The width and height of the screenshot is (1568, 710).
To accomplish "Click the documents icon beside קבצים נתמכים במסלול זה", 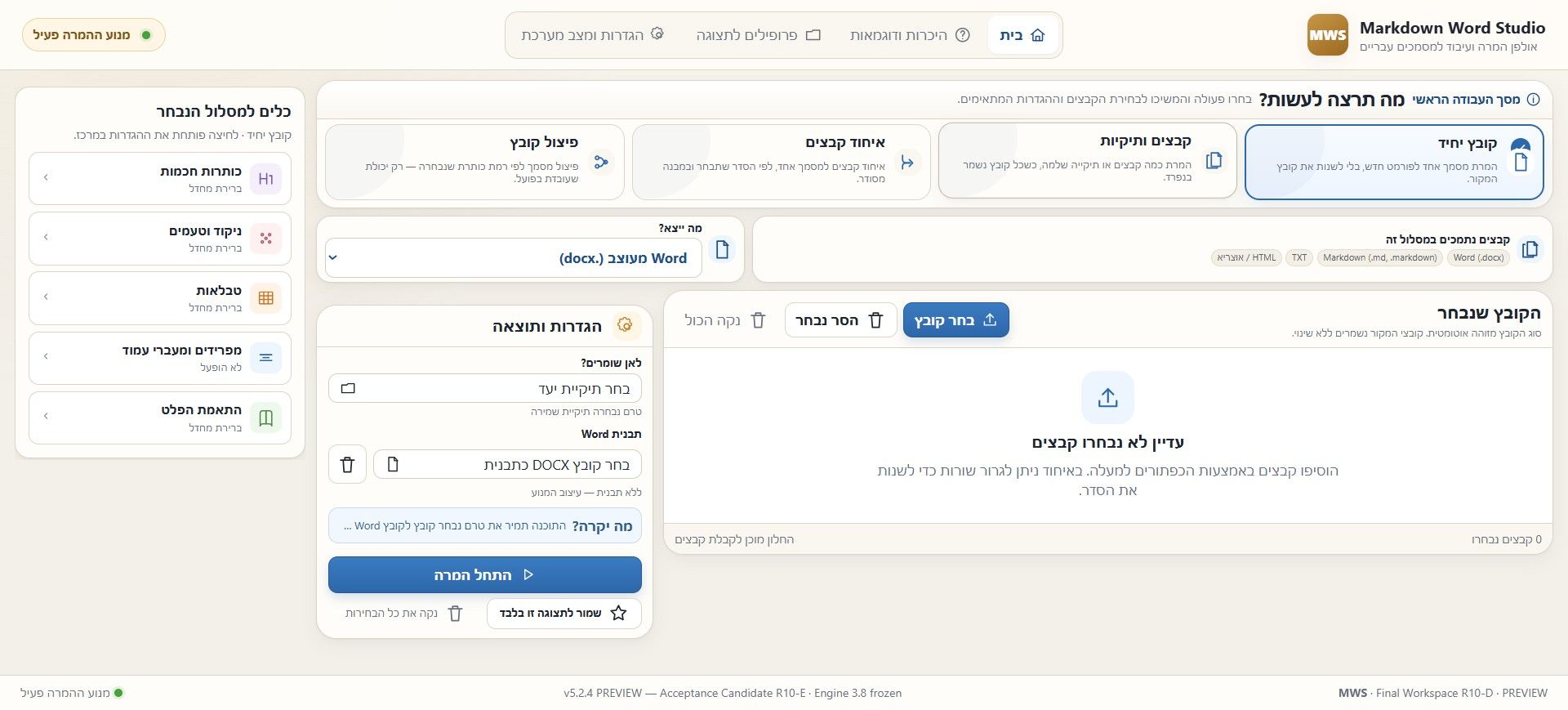I will (x=1530, y=249).
